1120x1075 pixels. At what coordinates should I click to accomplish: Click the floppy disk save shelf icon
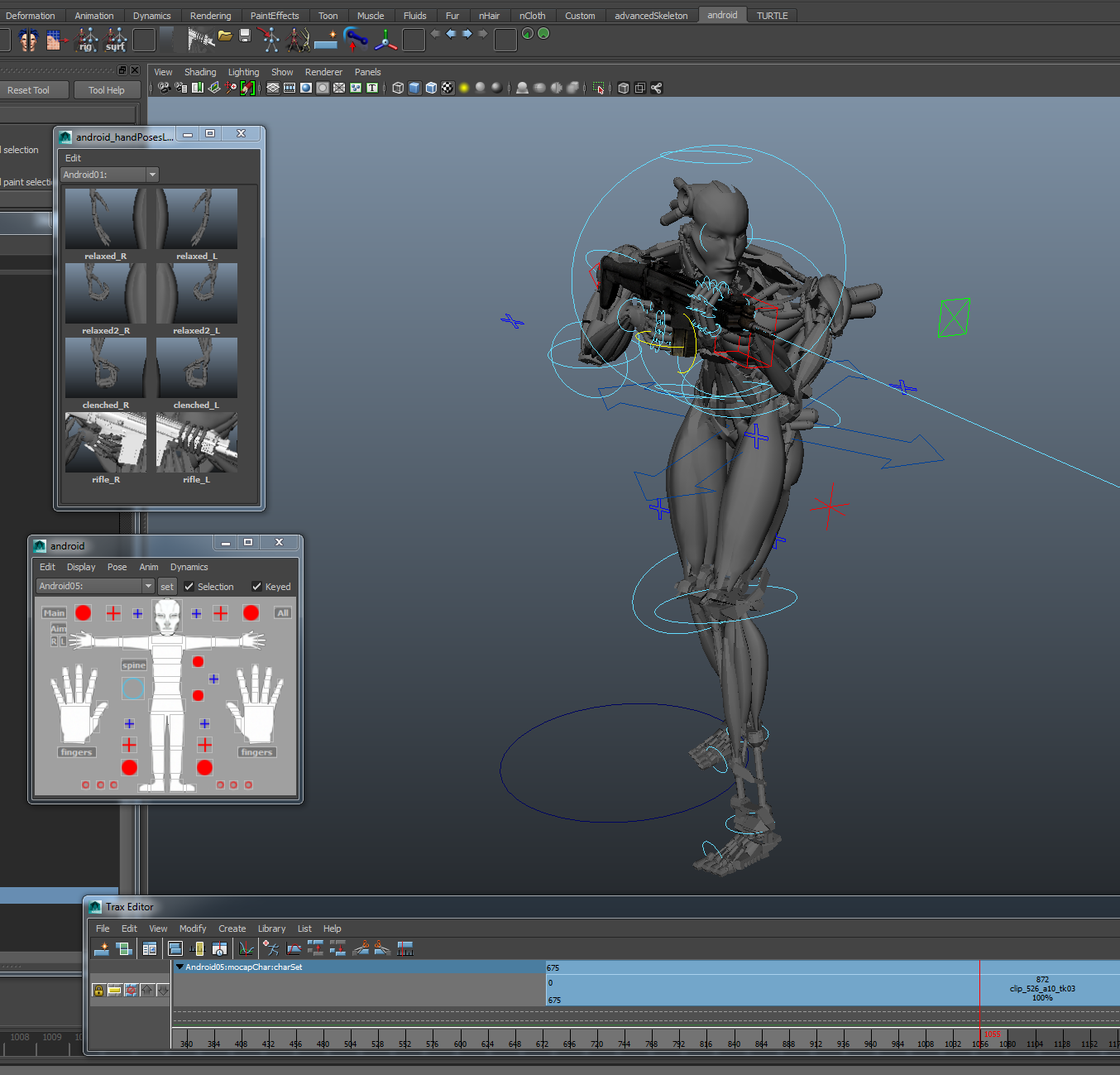tap(245, 35)
